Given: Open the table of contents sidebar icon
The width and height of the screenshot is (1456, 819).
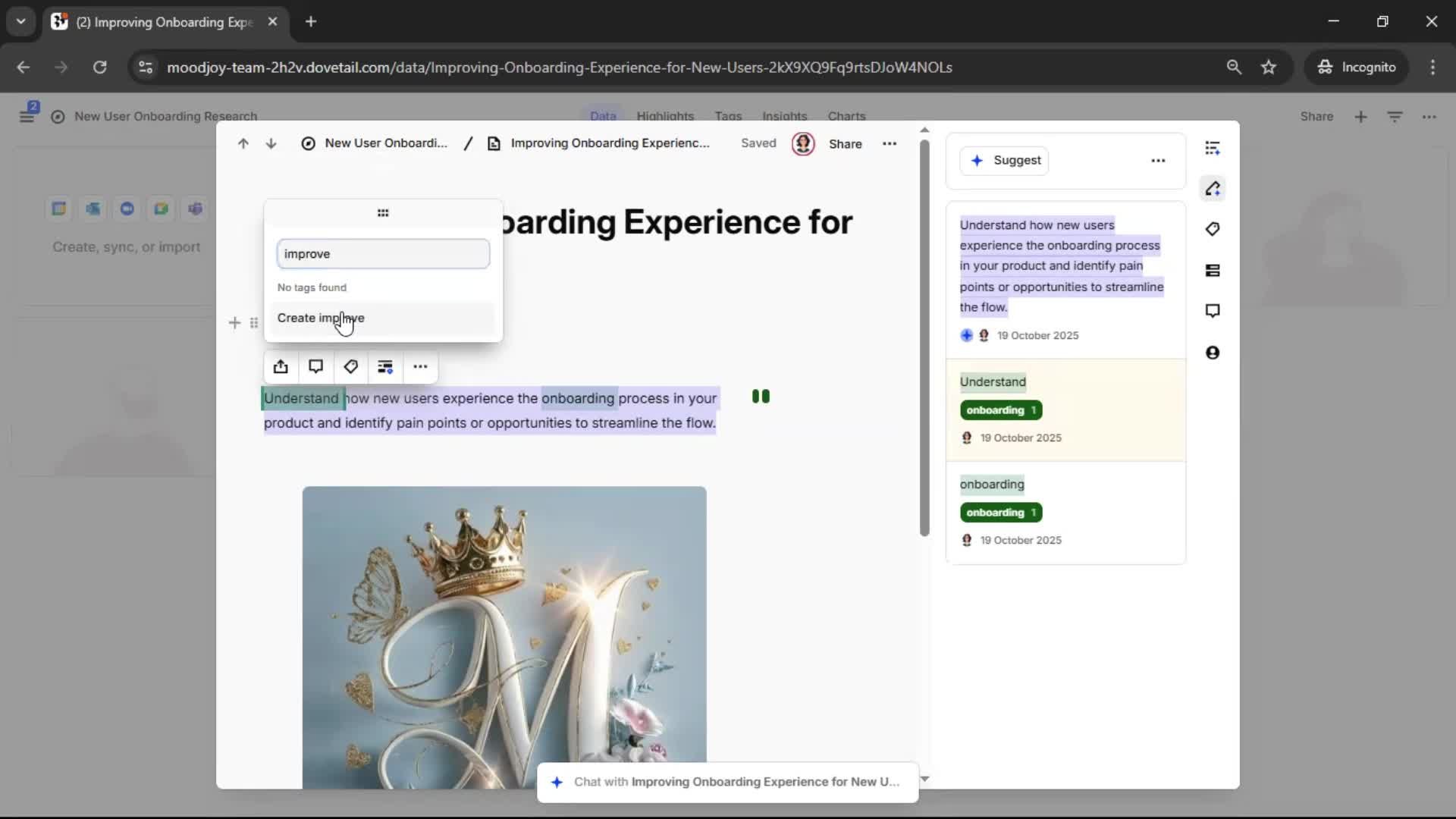Looking at the screenshot, I should click(x=1213, y=148).
